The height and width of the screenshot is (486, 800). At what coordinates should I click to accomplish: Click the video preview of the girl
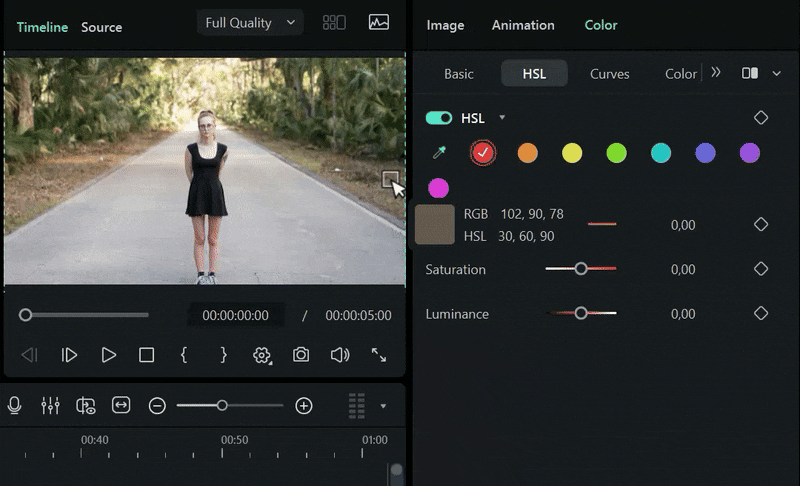[x=205, y=171]
